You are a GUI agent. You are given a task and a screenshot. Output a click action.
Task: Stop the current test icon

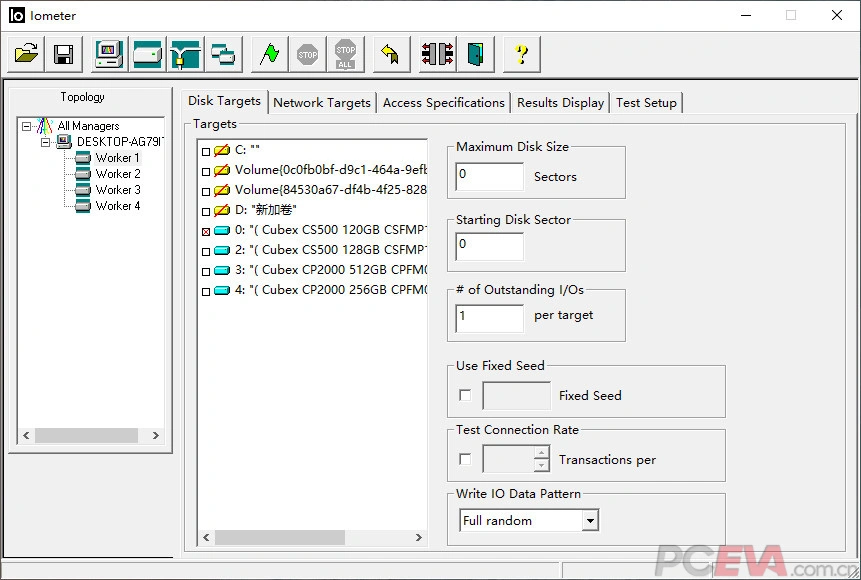click(307, 54)
